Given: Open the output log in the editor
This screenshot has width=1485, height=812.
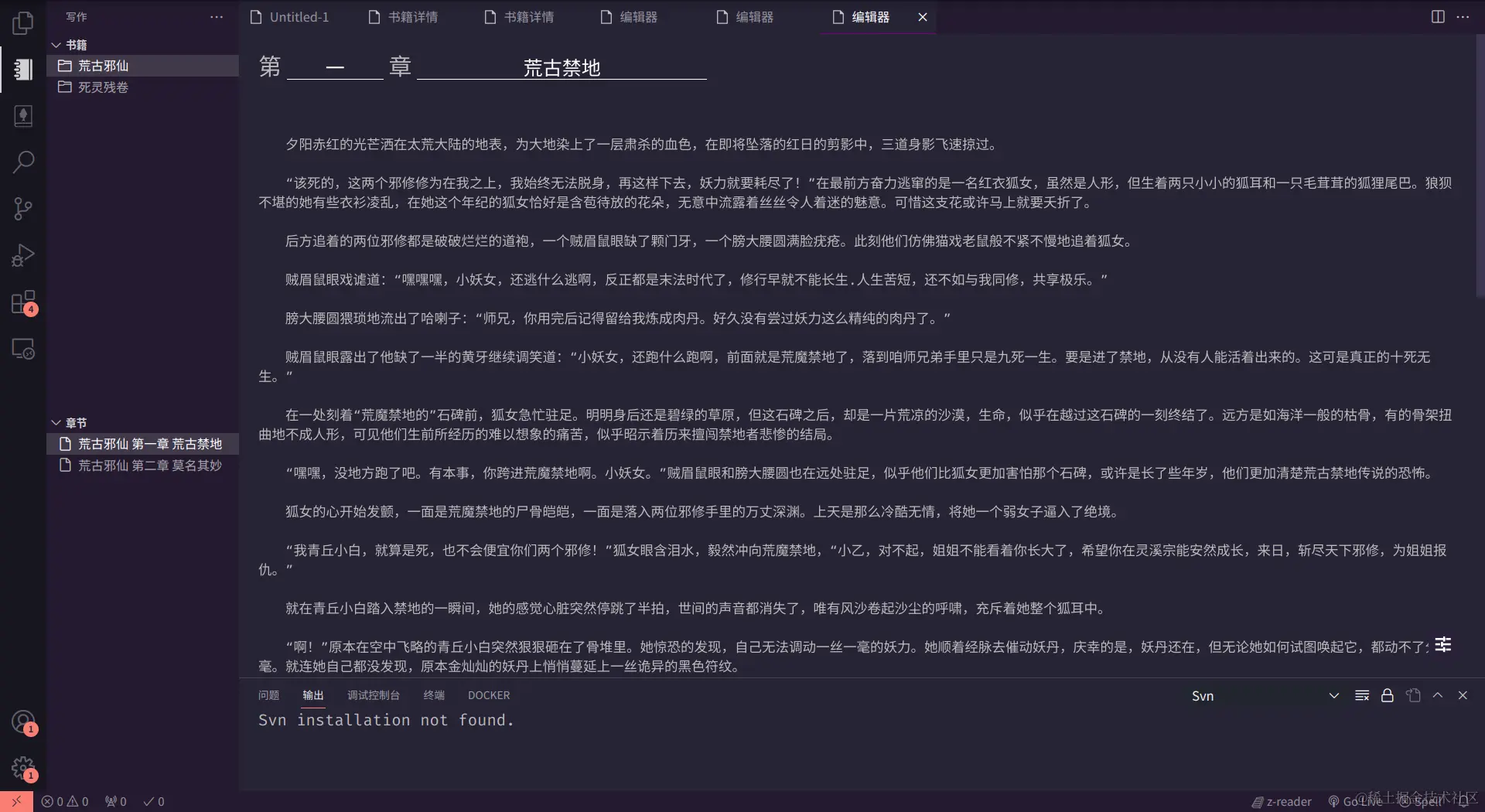Looking at the screenshot, I should 1413,696.
